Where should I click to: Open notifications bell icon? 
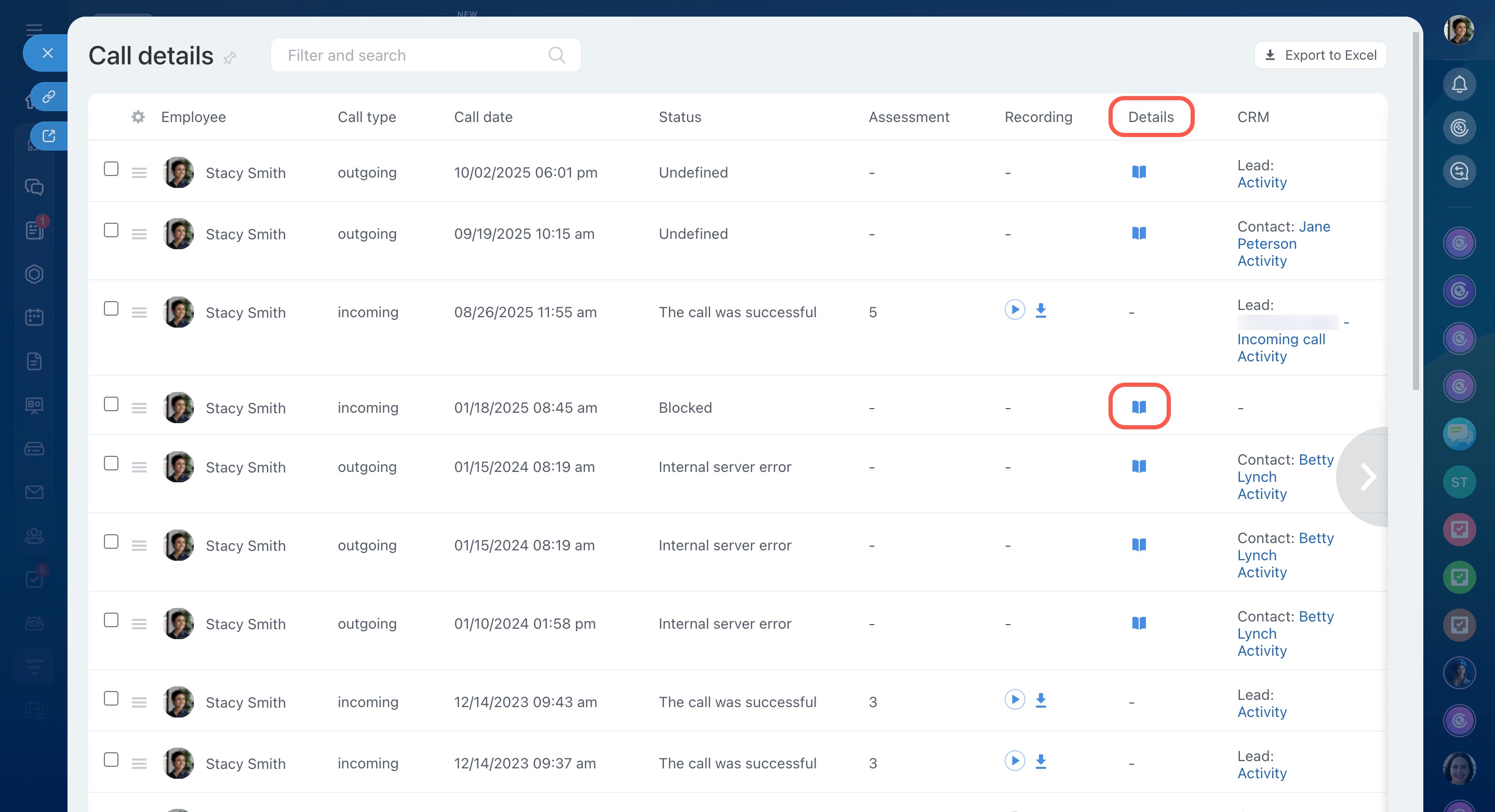pos(1459,85)
